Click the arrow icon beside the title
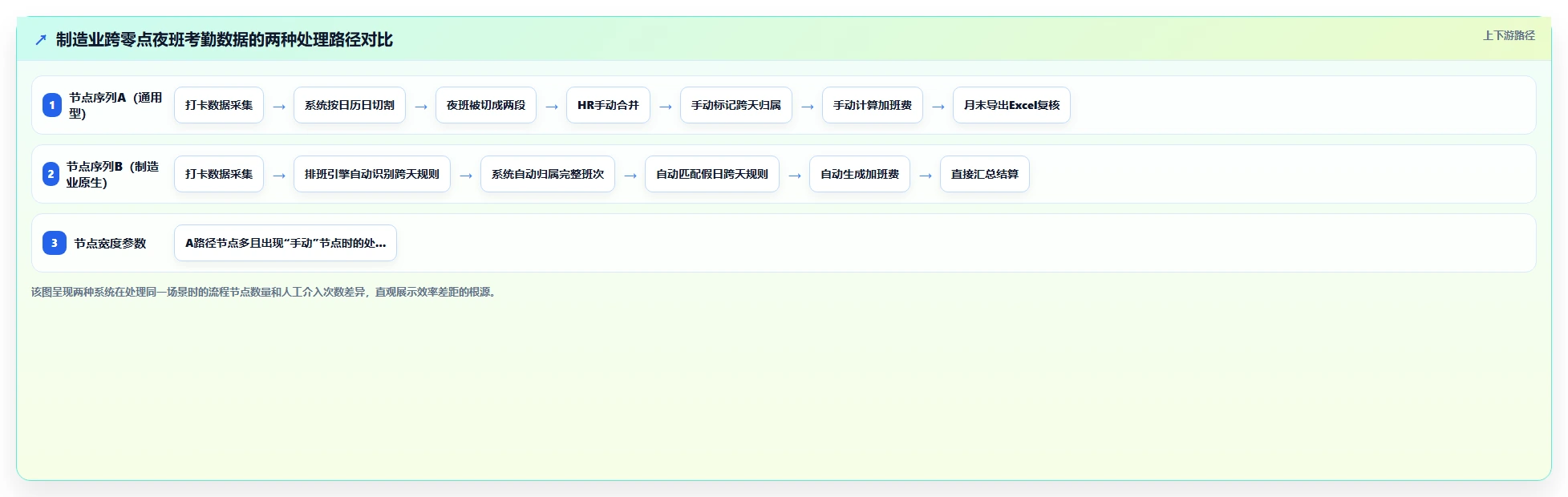 pos(41,39)
